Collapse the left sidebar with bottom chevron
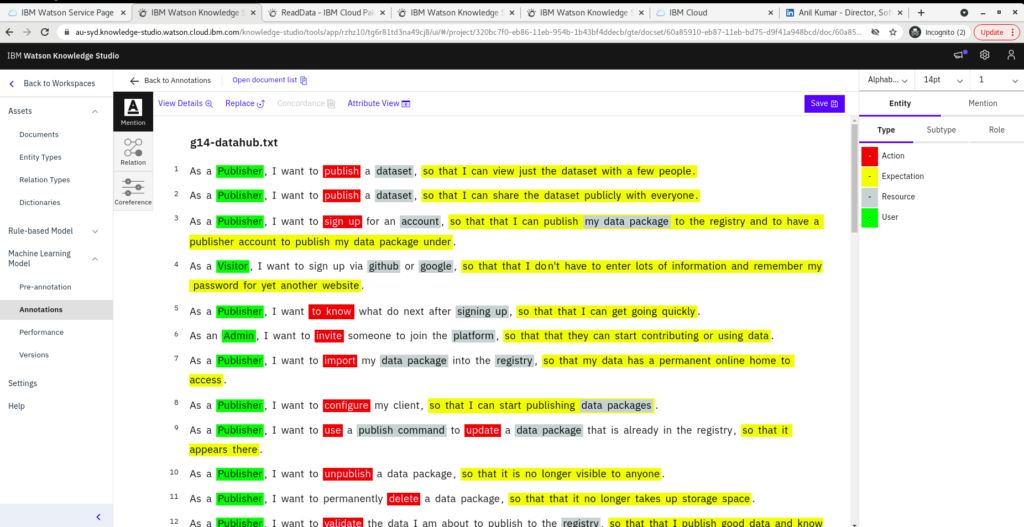1024x527 pixels. (x=97, y=516)
